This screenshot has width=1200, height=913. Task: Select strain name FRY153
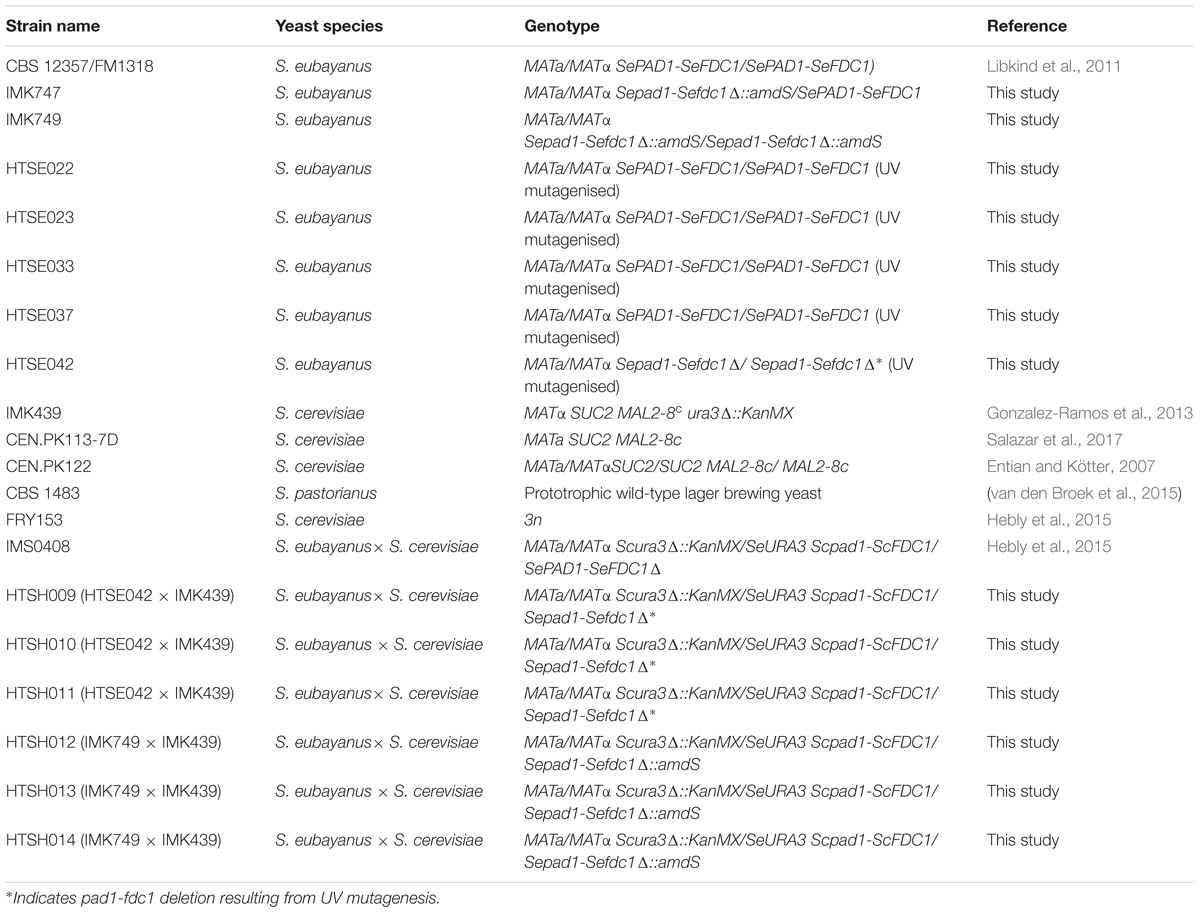point(34,520)
